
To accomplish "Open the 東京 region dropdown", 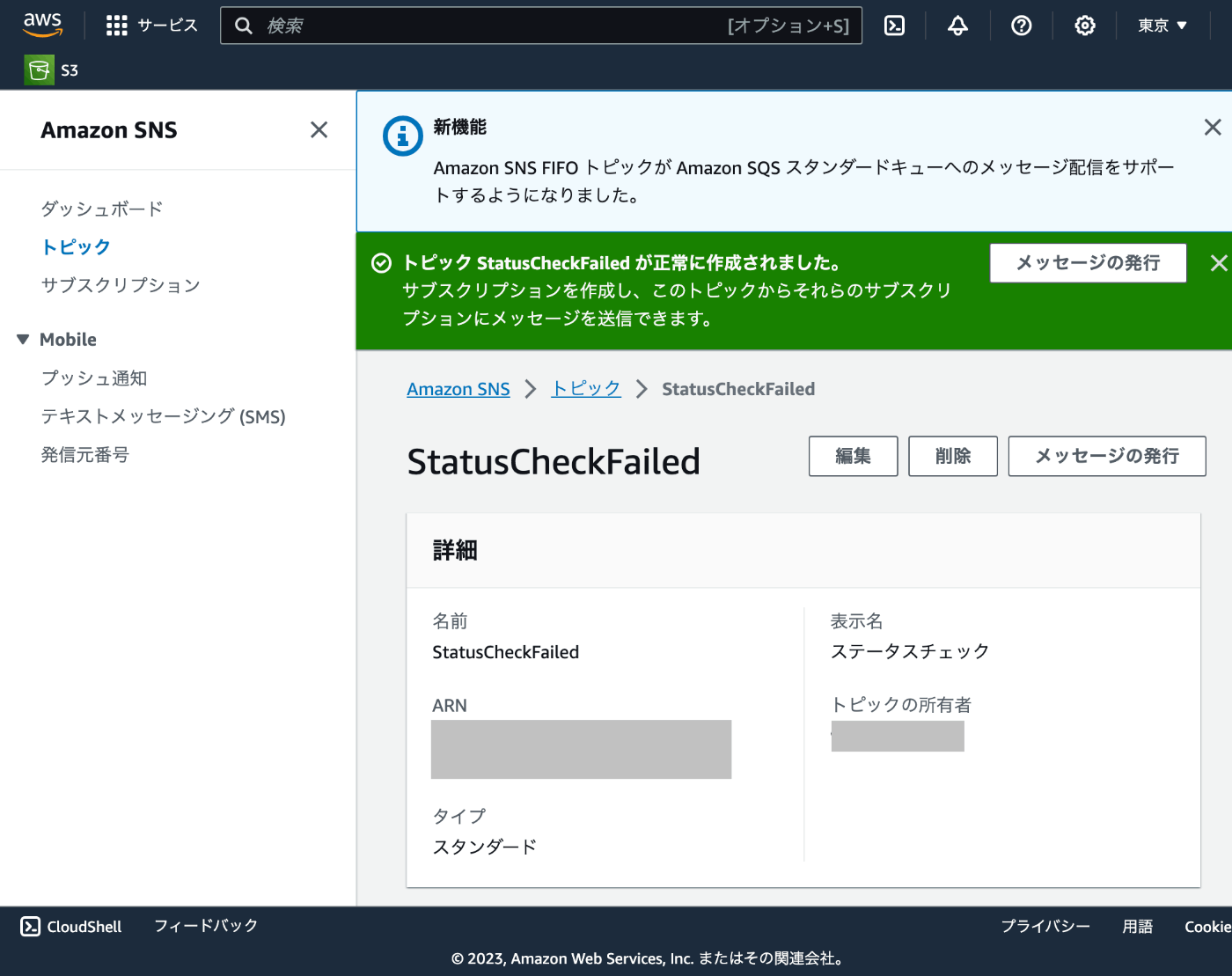I will coord(1162,26).
